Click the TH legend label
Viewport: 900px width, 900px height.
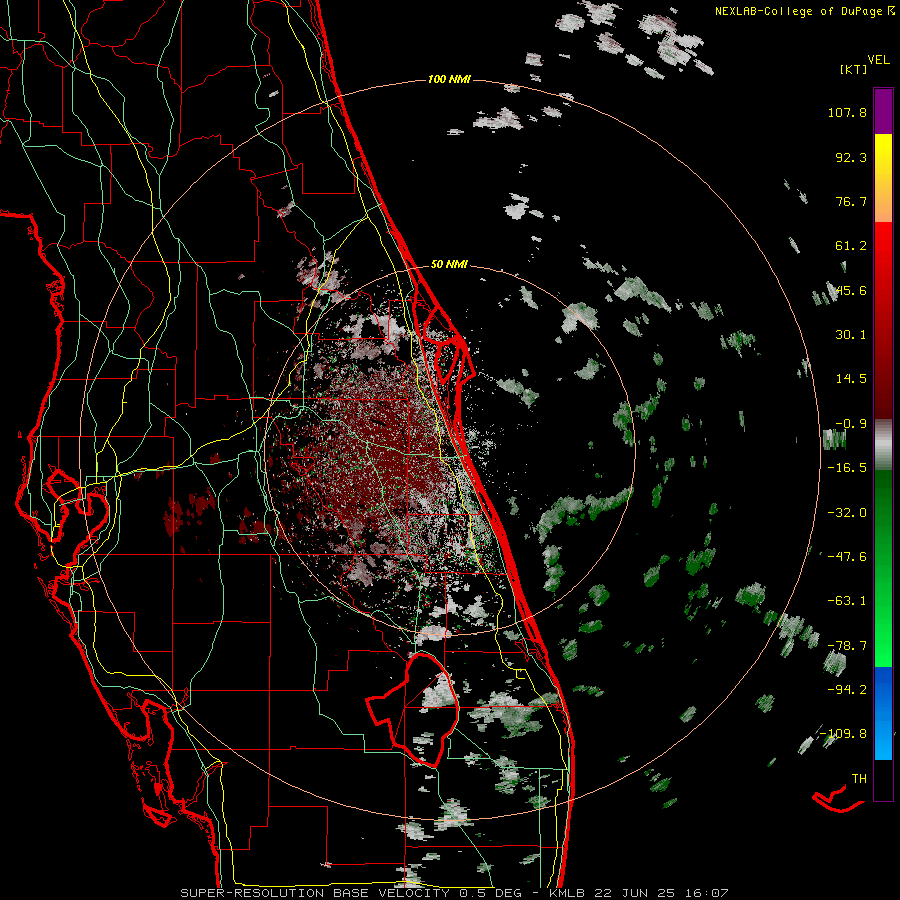[x=859, y=779]
